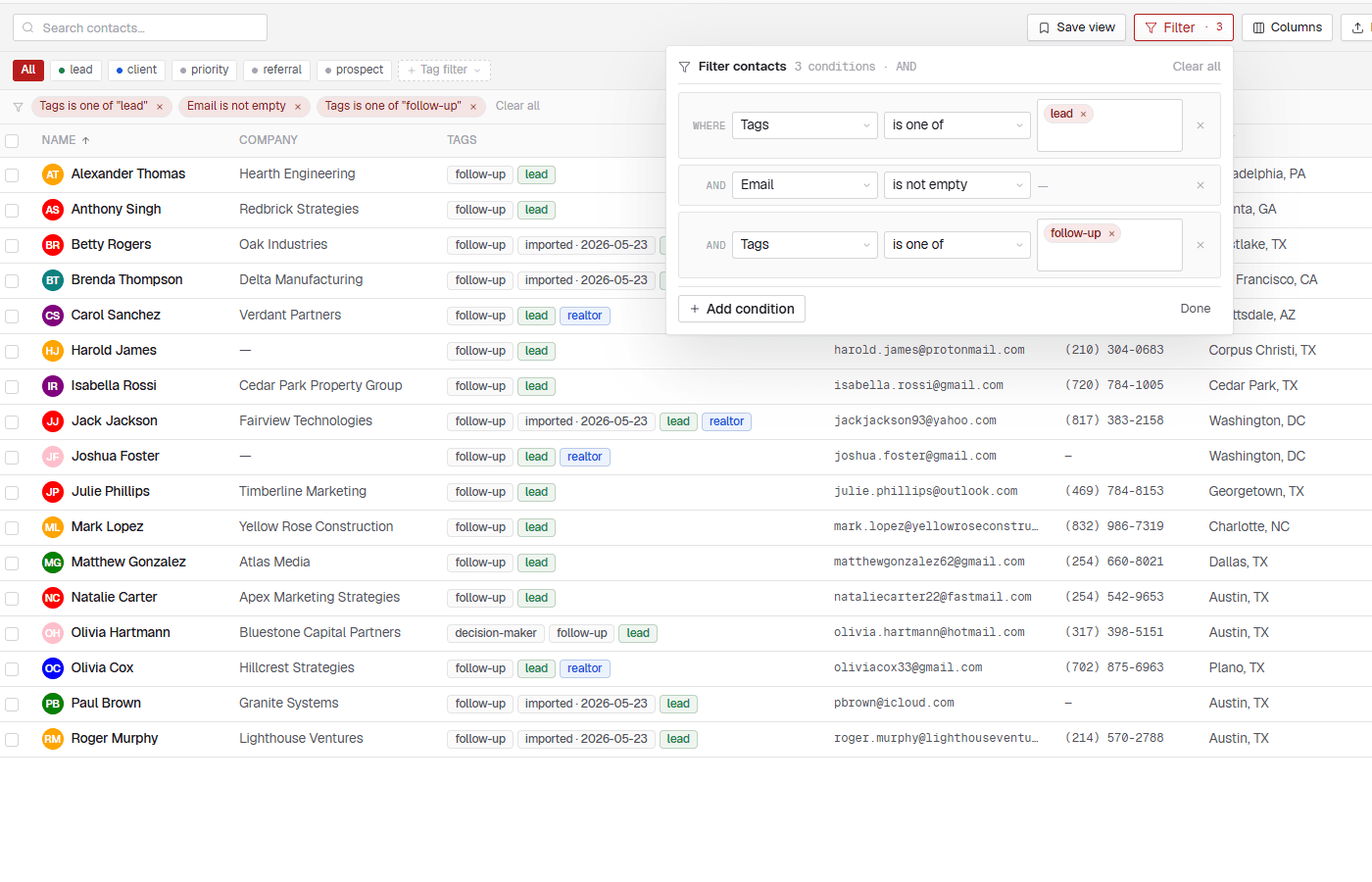Click the decision-maker tag on Olivia Hartmann
1372x882 pixels.
click(496, 633)
